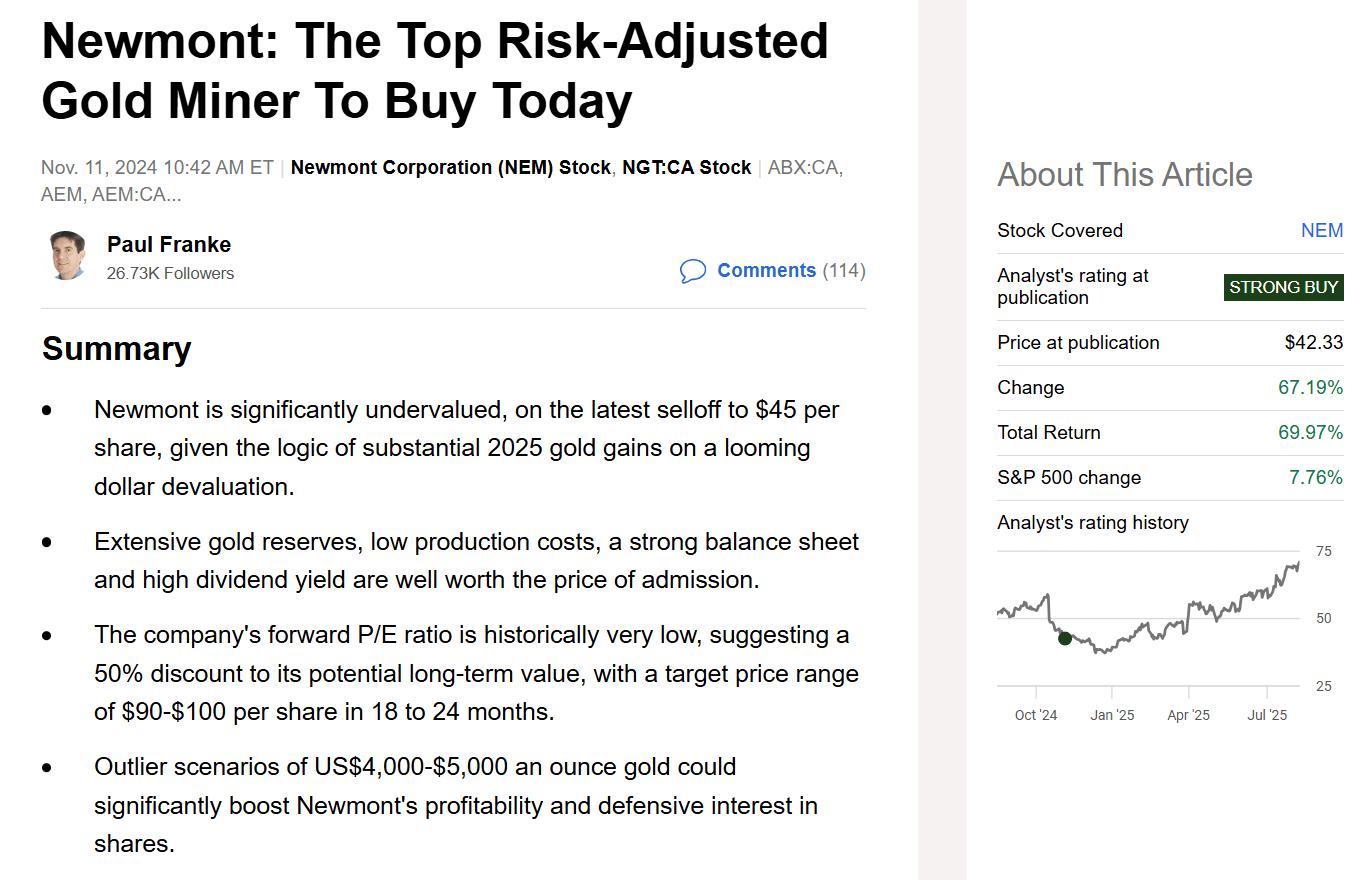Open the NGT:CA Stock page
Image resolution: width=1371 pixels, height=880 pixels.
pos(687,167)
